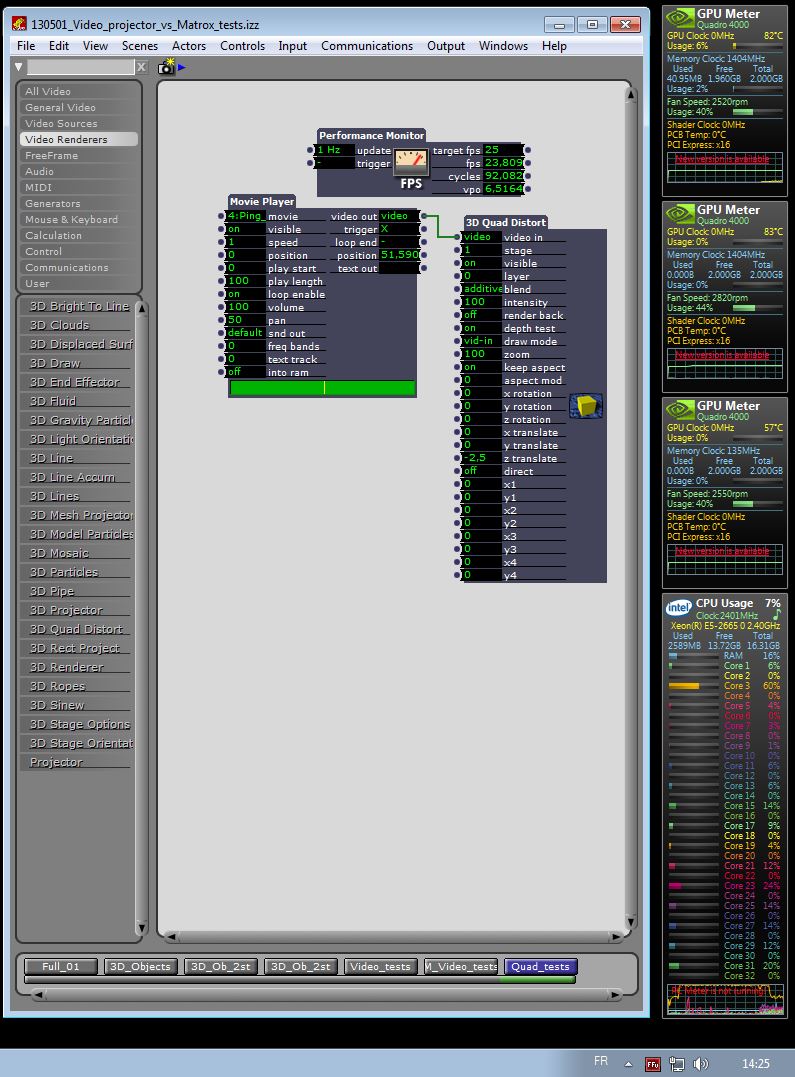Click the 14:25 clock in taskbar

[755, 1064]
